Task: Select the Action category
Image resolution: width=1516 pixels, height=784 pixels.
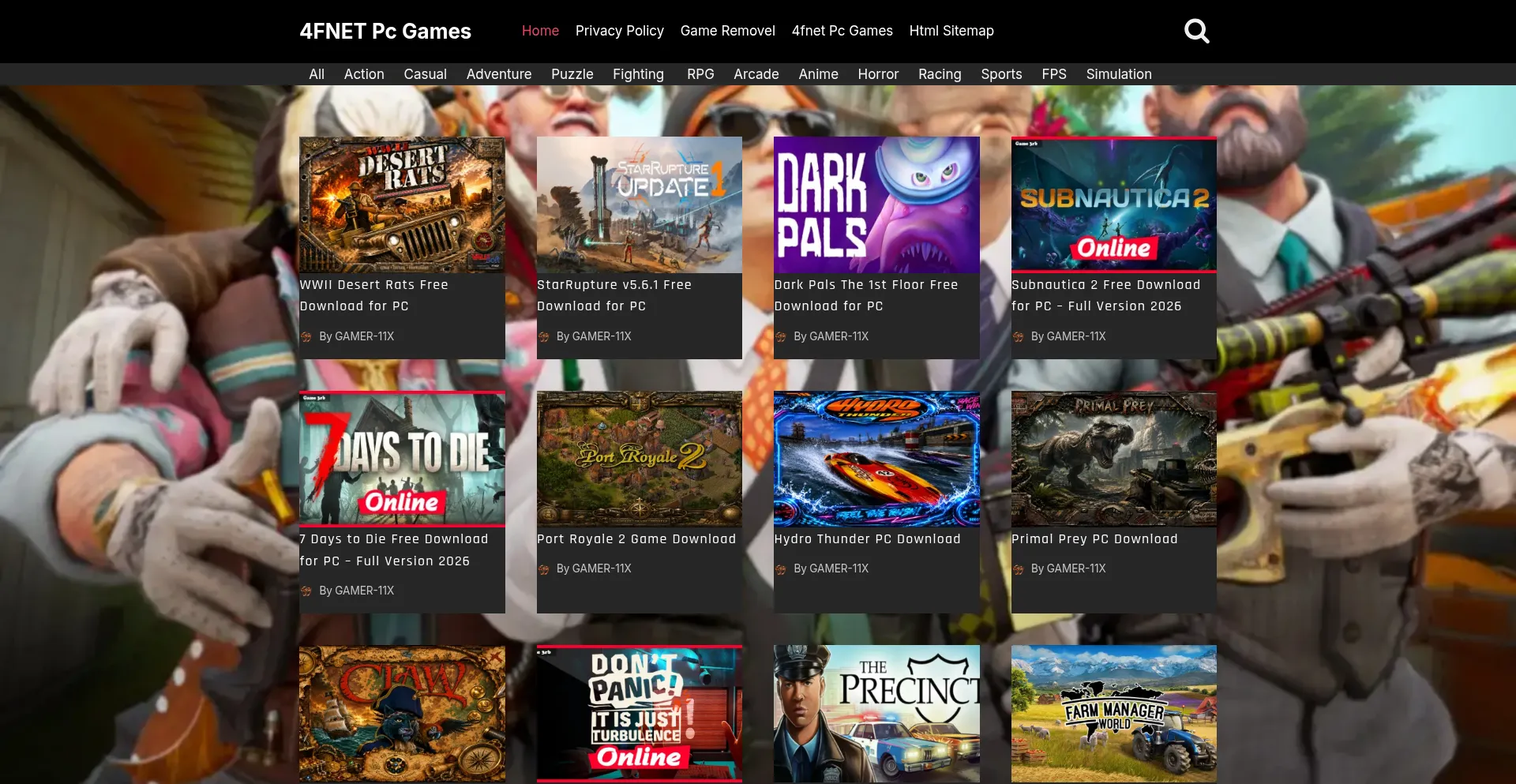Action: click(x=364, y=74)
